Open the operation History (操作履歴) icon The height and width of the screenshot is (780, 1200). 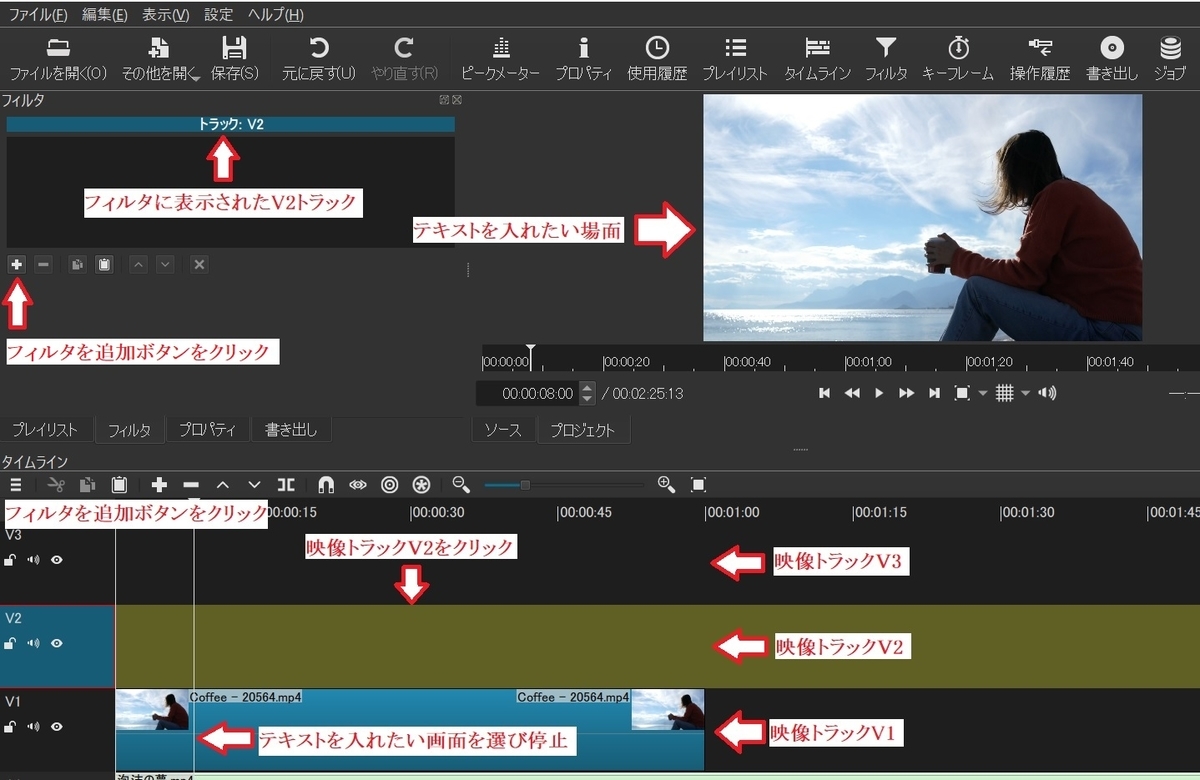pyautogui.click(x=1040, y=47)
